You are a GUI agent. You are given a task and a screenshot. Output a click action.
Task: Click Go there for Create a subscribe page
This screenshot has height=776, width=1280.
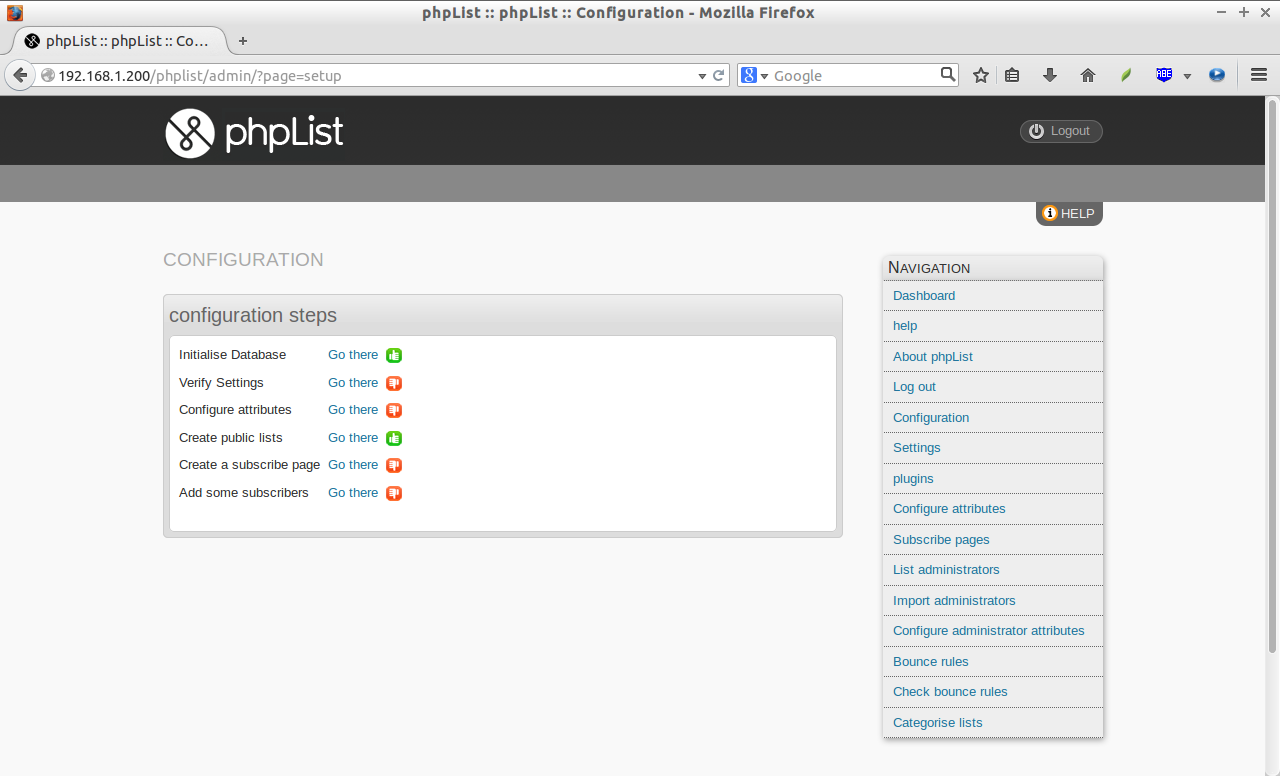point(353,465)
